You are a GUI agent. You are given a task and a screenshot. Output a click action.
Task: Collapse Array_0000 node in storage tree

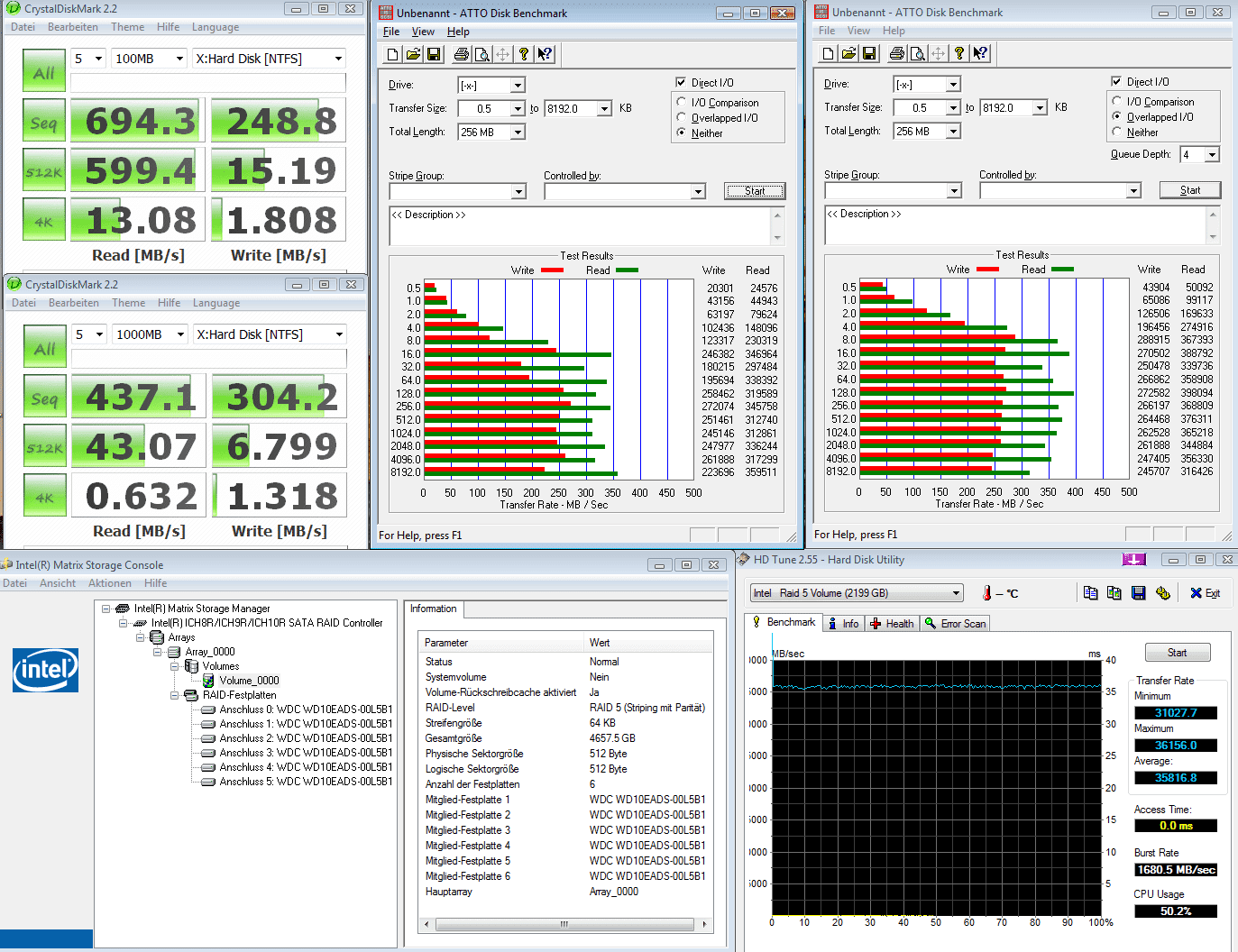coord(157,652)
